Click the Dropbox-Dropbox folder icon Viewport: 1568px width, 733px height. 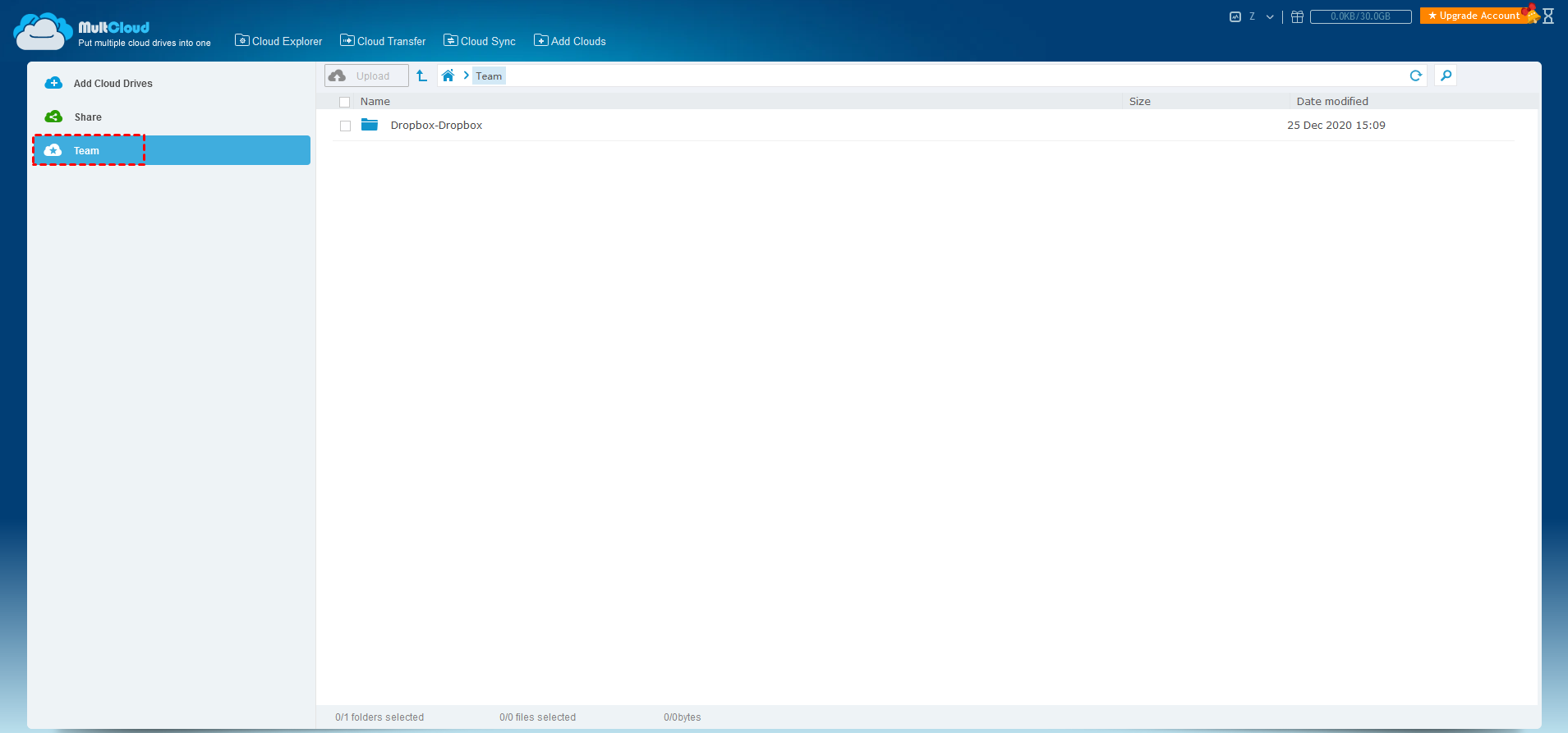370,125
